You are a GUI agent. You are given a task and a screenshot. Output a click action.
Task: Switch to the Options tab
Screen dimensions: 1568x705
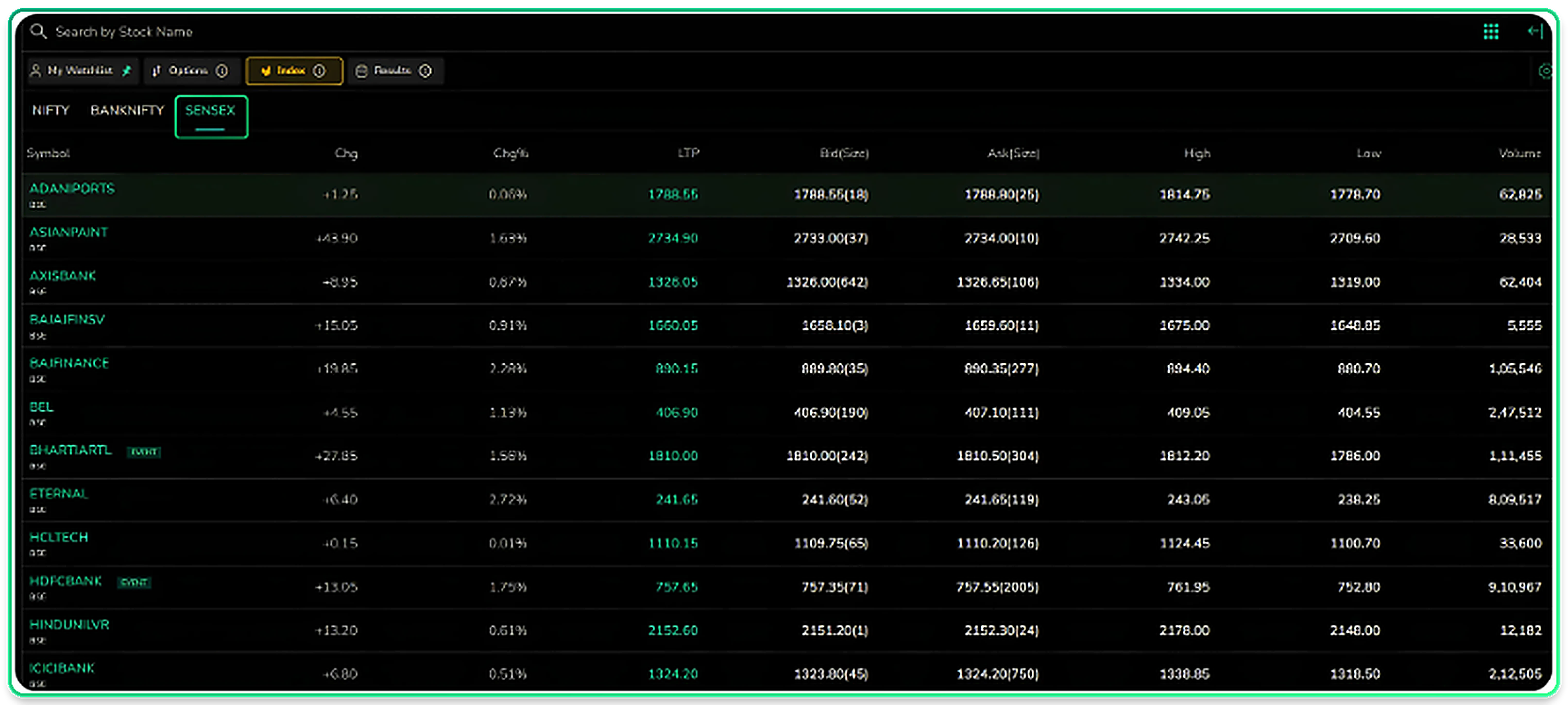pos(192,70)
